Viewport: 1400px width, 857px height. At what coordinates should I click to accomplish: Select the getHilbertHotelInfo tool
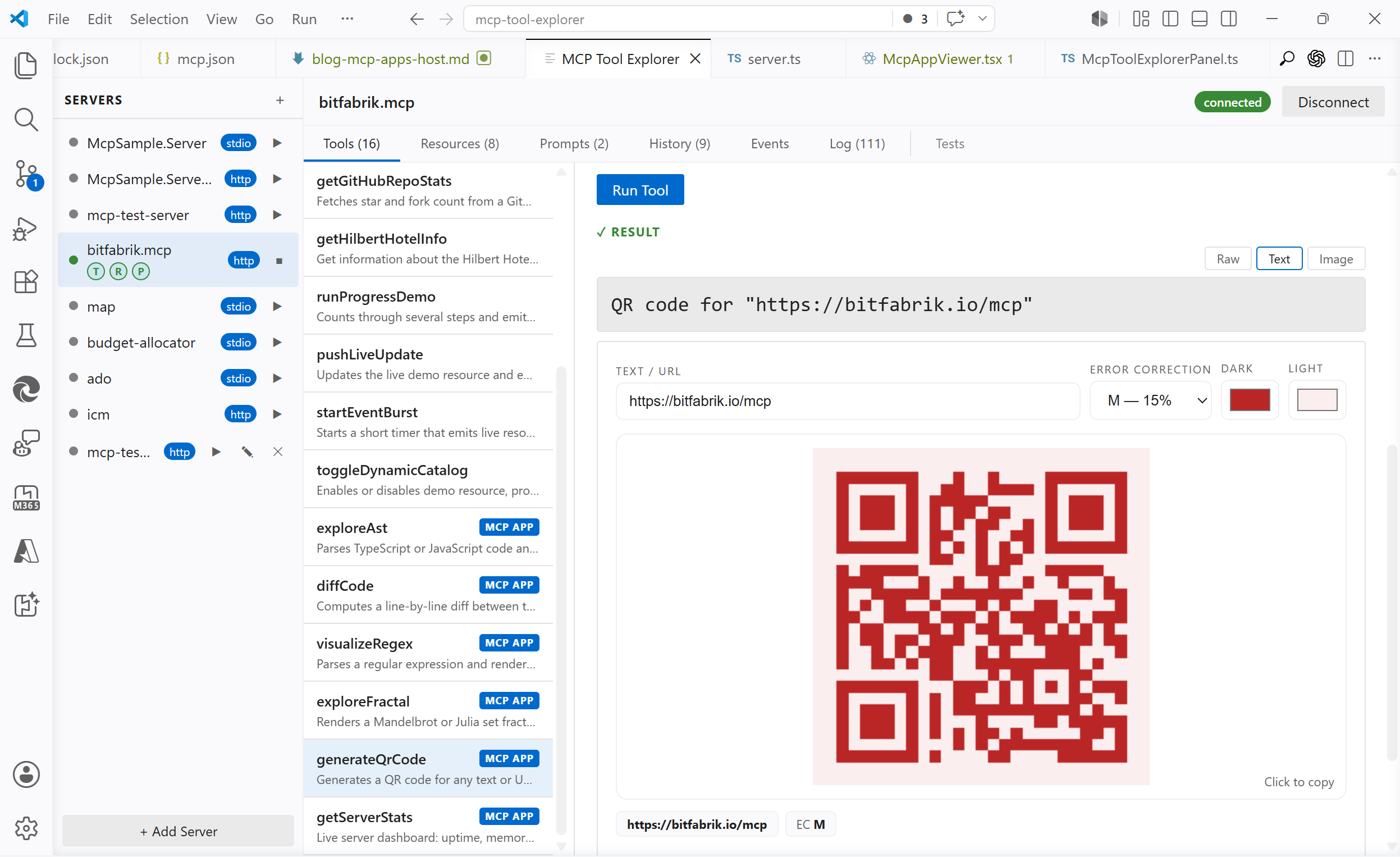click(x=428, y=248)
